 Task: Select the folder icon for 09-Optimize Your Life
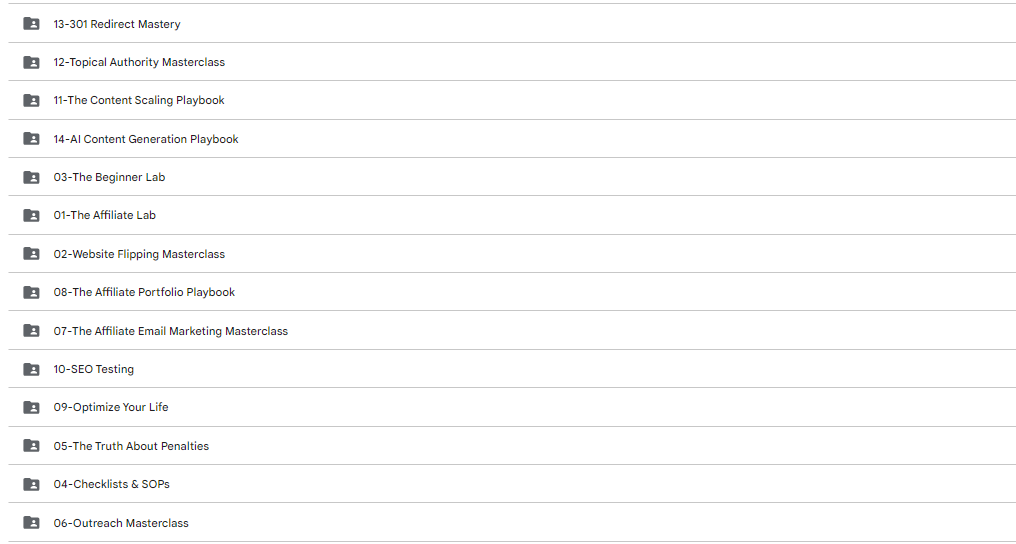click(x=31, y=407)
